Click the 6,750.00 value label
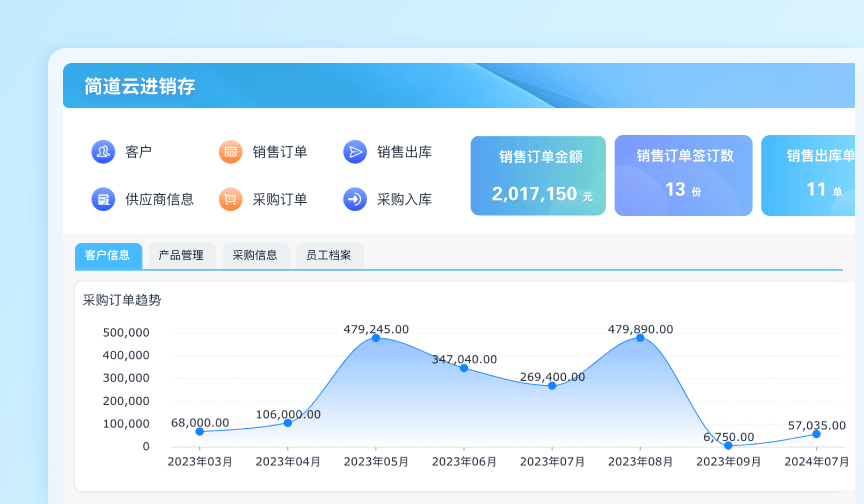 pyautogui.click(x=728, y=437)
